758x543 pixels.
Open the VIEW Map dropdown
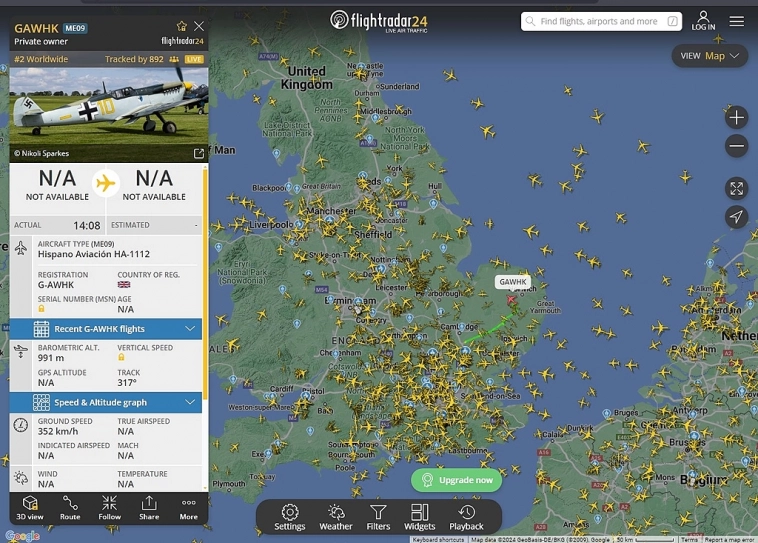tap(710, 56)
